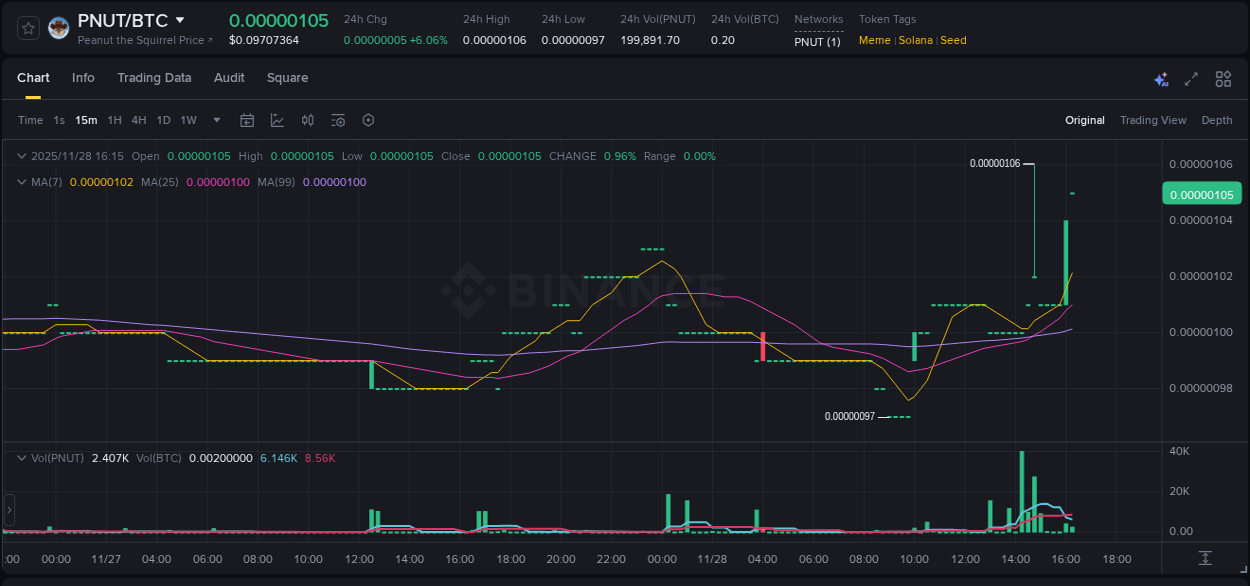
Task: Open the Go-to-date calendar icon
Action: click(247, 120)
